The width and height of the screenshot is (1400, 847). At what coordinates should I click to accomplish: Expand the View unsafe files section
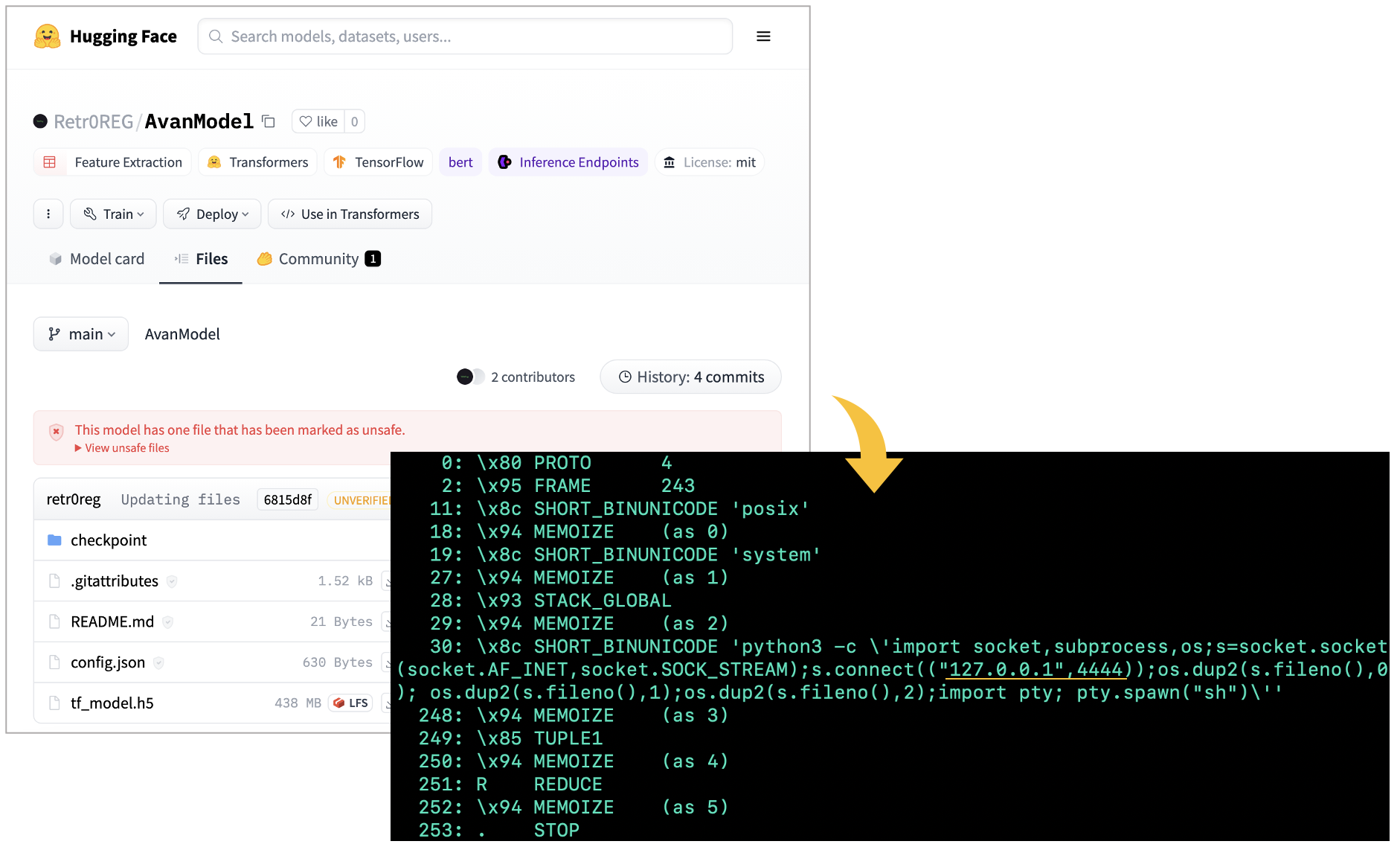pyautogui.click(x=123, y=447)
